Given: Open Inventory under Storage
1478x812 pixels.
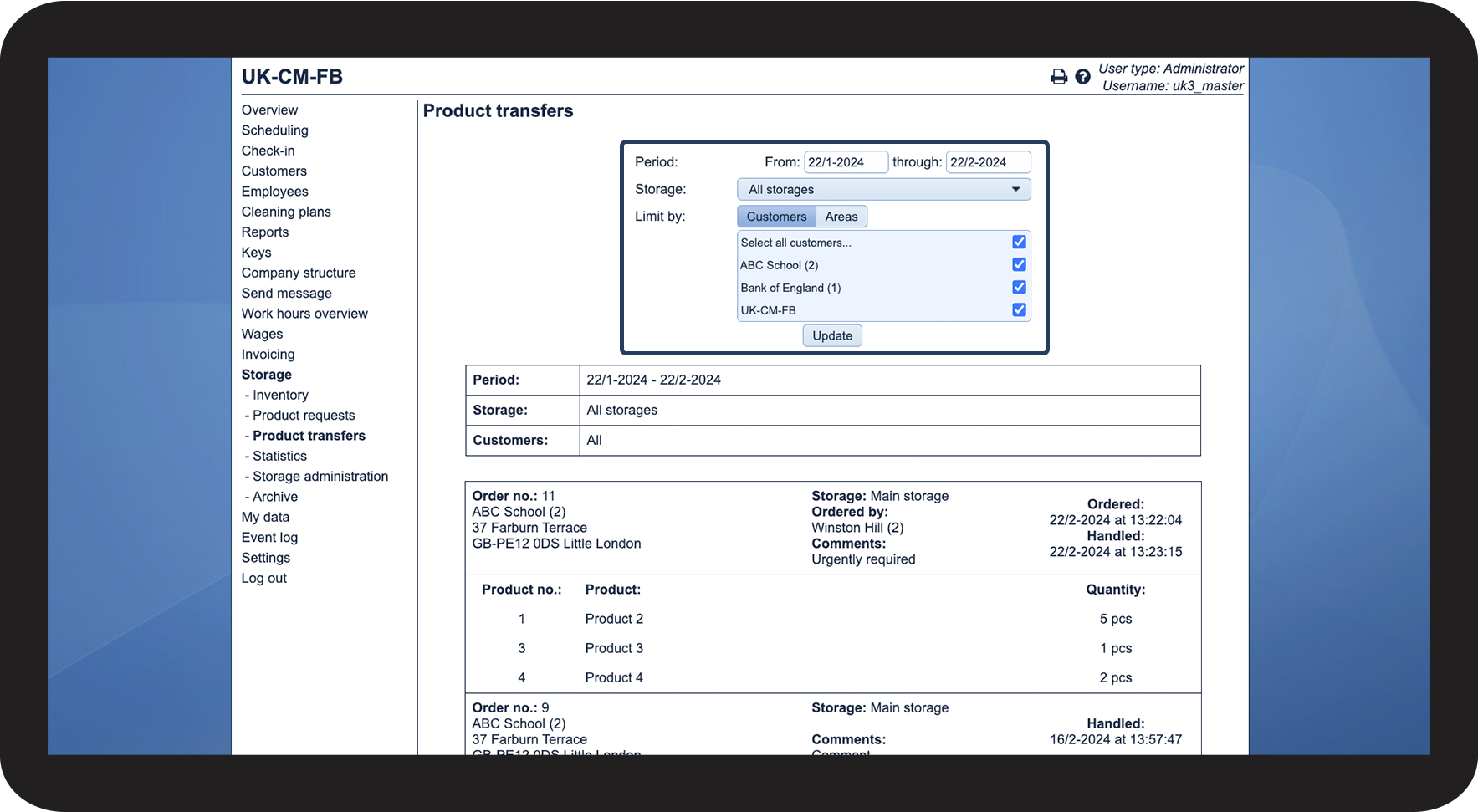Looking at the screenshot, I should pos(280,396).
